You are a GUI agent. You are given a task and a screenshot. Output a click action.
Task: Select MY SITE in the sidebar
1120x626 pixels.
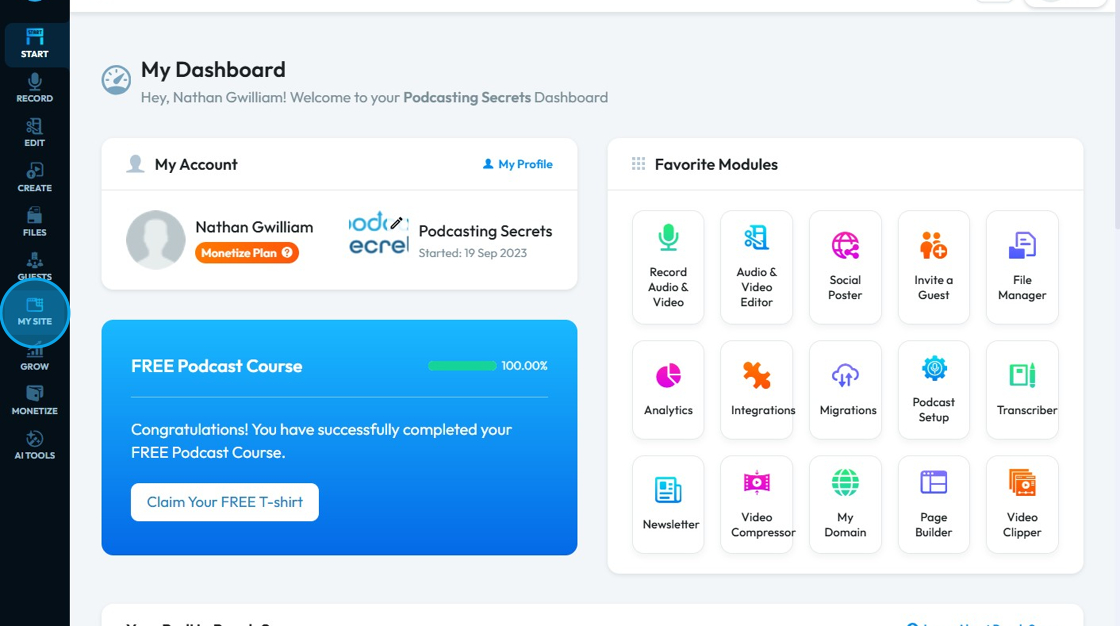(x=35, y=312)
